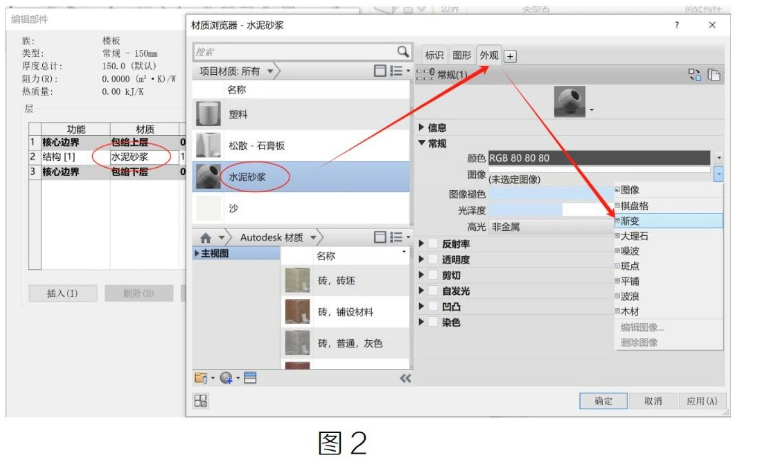Toggle project materials library panel view icon
760x464 pixels.
380,71
